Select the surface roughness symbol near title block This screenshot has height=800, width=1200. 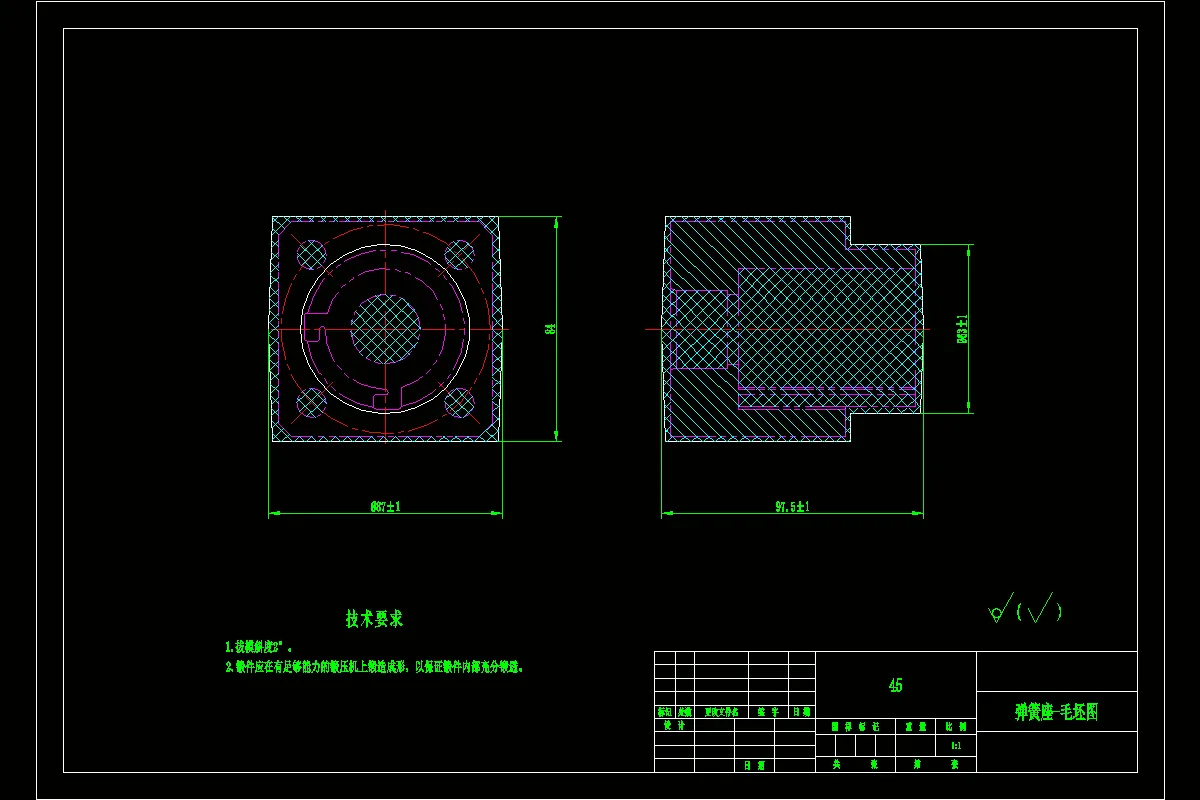point(1025,608)
